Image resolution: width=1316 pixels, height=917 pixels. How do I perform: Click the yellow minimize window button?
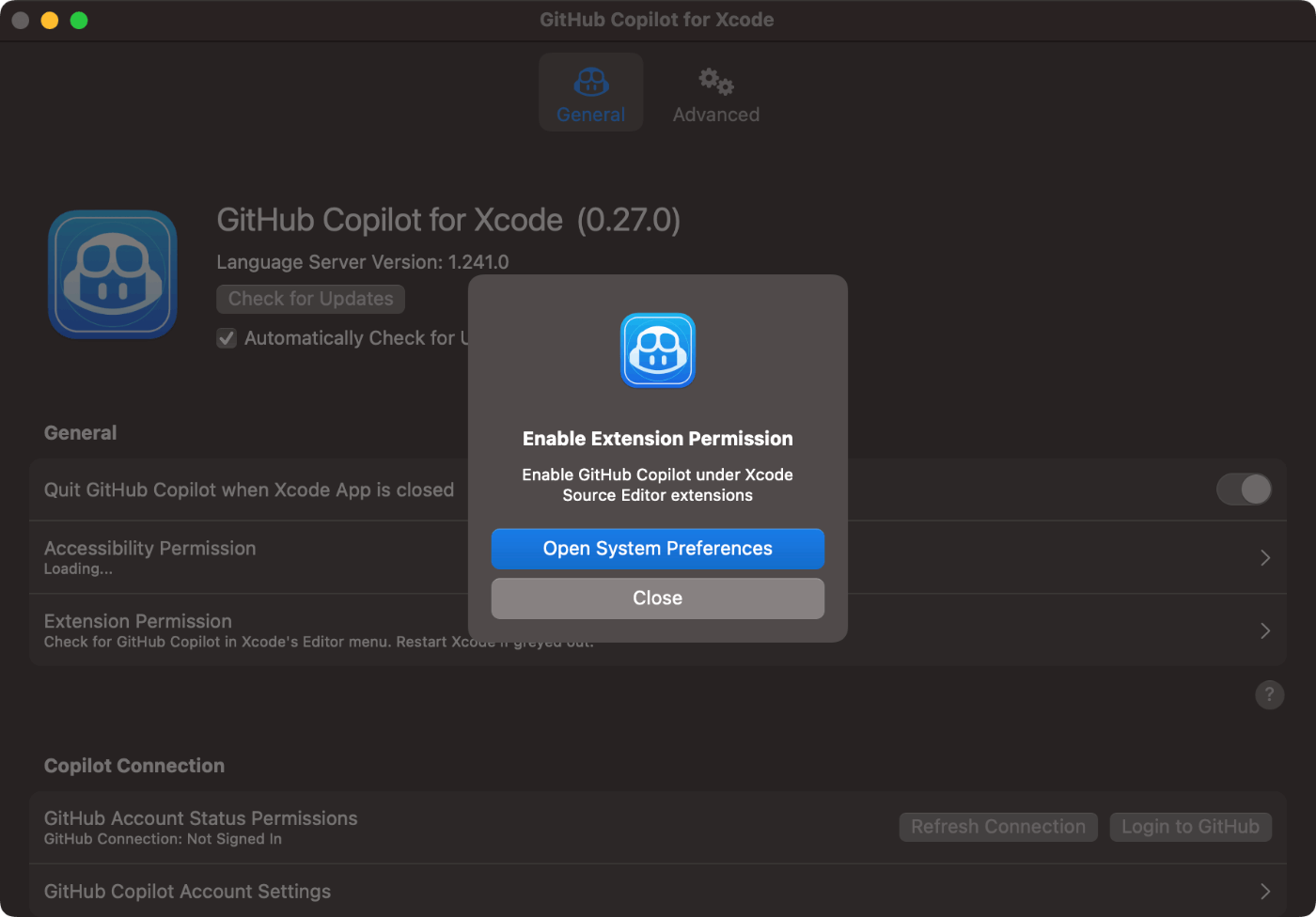click(x=50, y=21)
